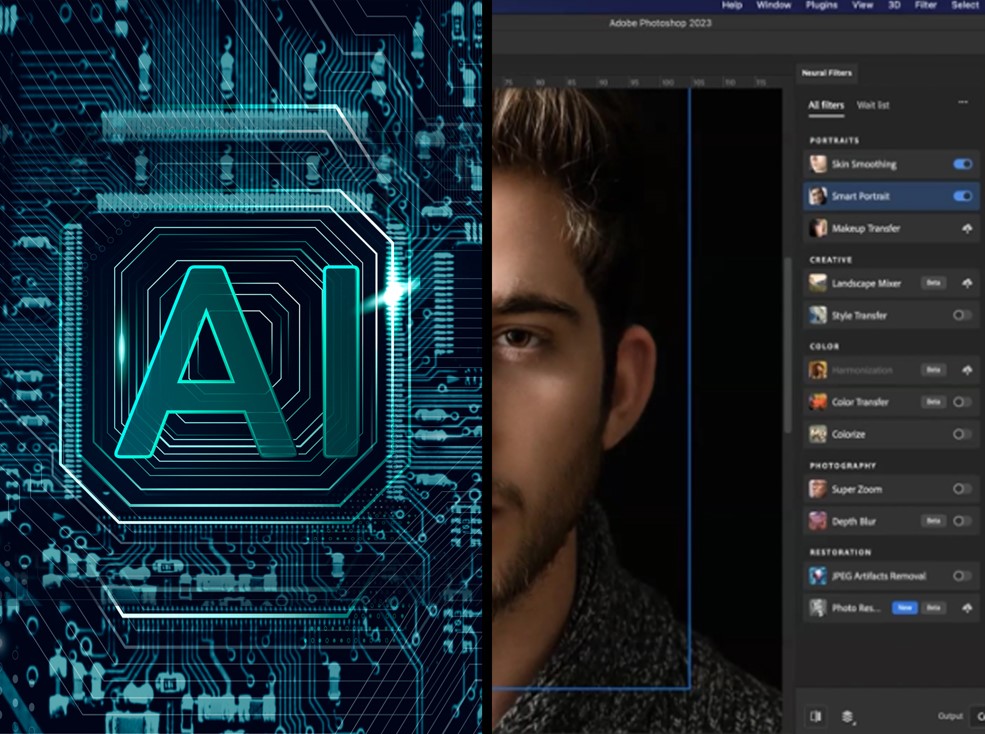Click the Neural Filters panel title tab
This screenshot has height=734, width=985.
coord(827,73)
